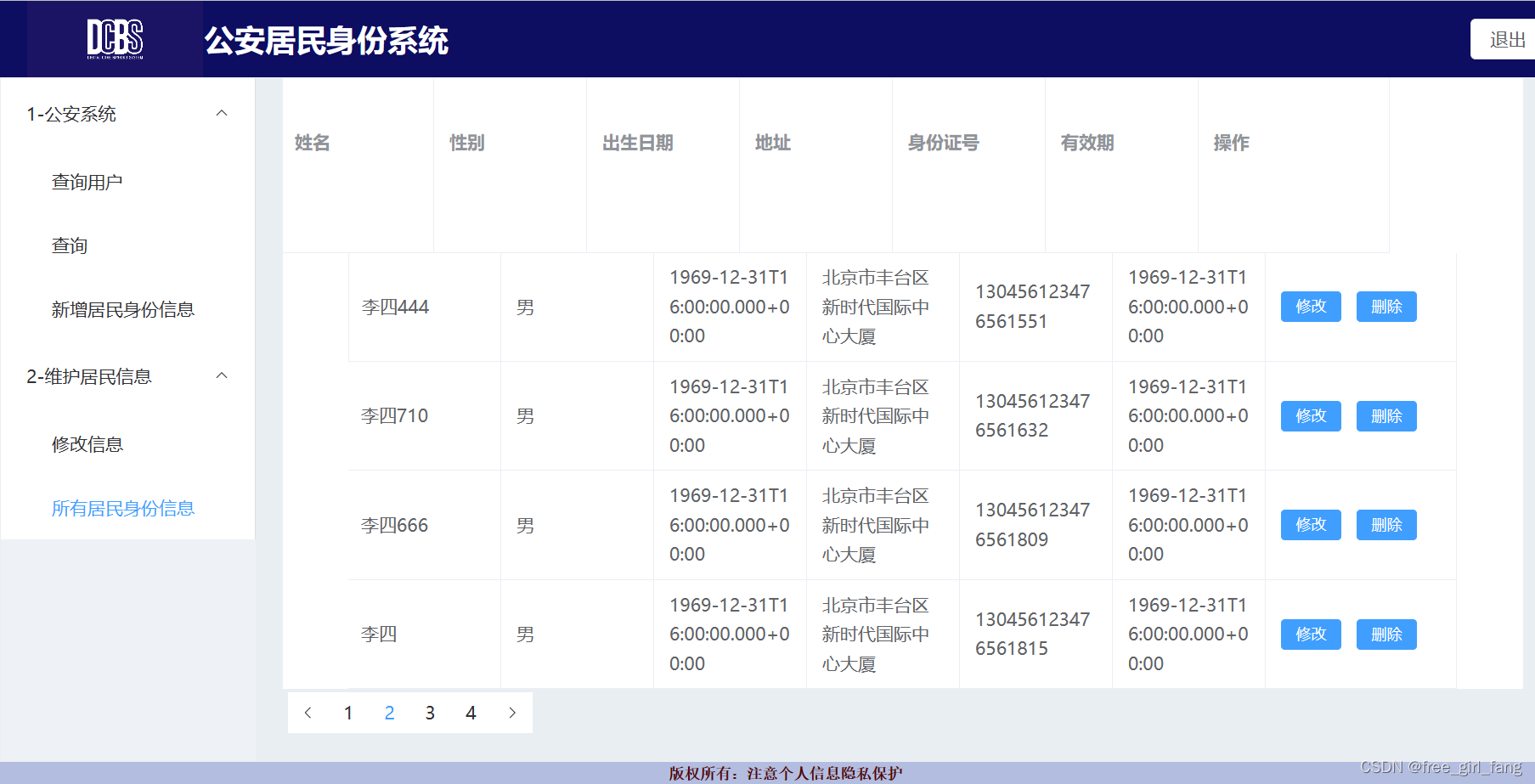Click 修改 button for 李四444
Screen dimensions: 1535x784
[1311, 307]
